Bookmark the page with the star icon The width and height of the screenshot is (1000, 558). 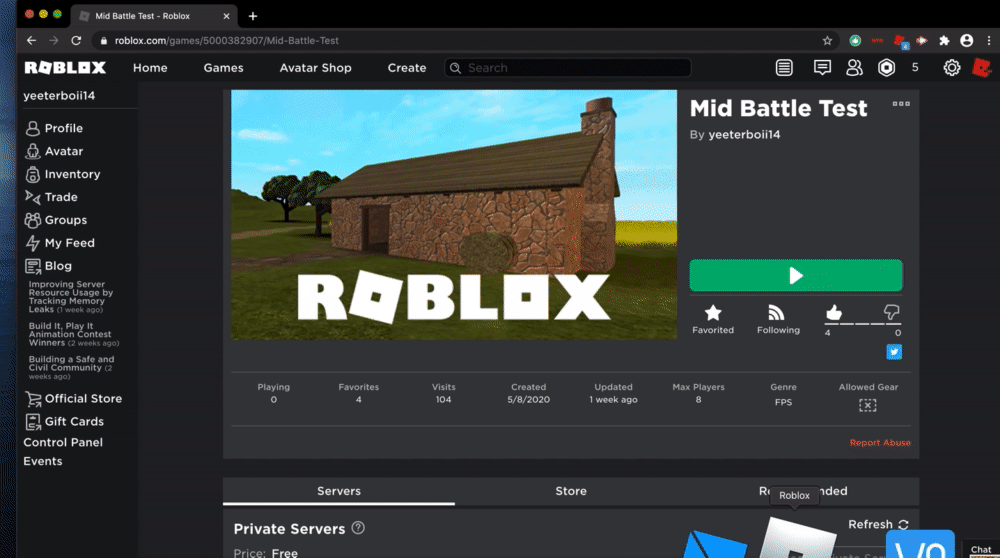point(827,41)
